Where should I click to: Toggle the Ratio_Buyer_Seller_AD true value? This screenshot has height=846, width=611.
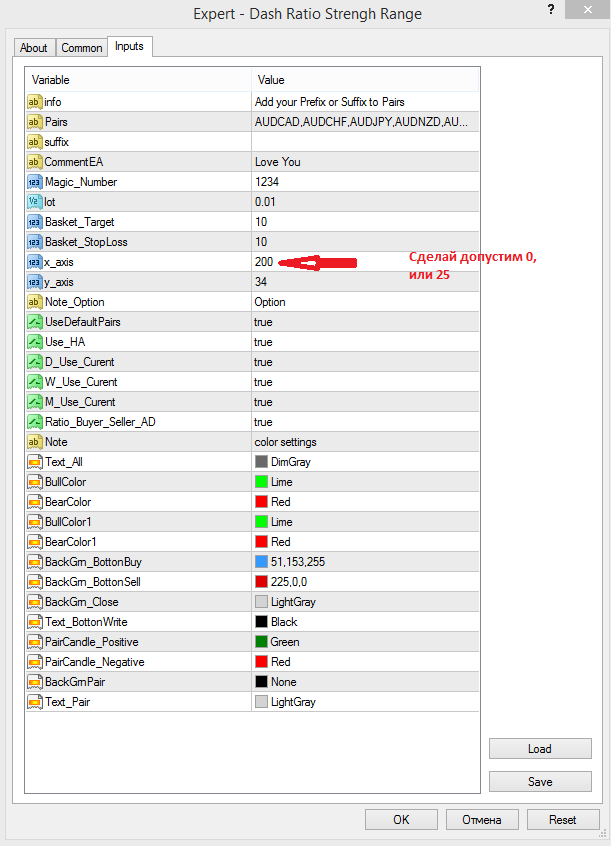pyautogui.click(x=365, y=421)
